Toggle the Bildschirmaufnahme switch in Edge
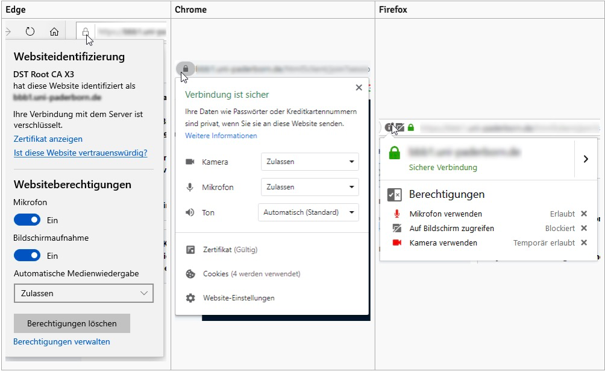 coord(27,255)
